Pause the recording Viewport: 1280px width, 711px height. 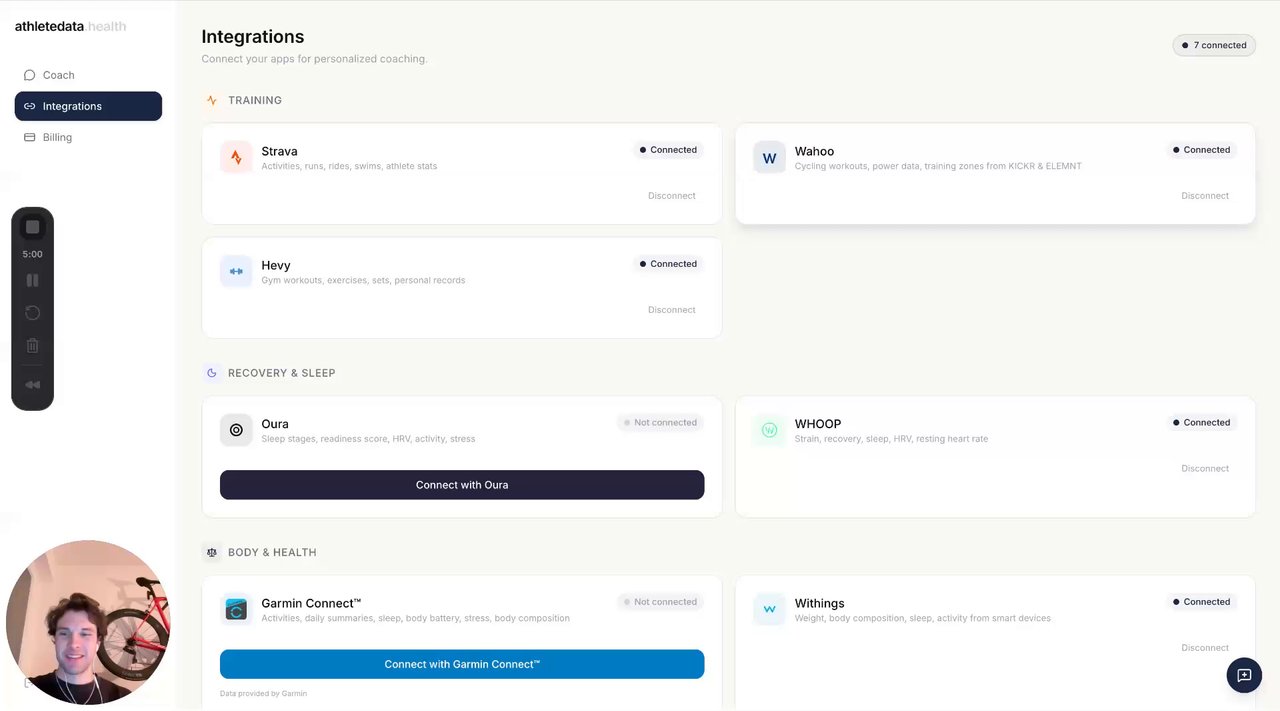coord(32,281)
